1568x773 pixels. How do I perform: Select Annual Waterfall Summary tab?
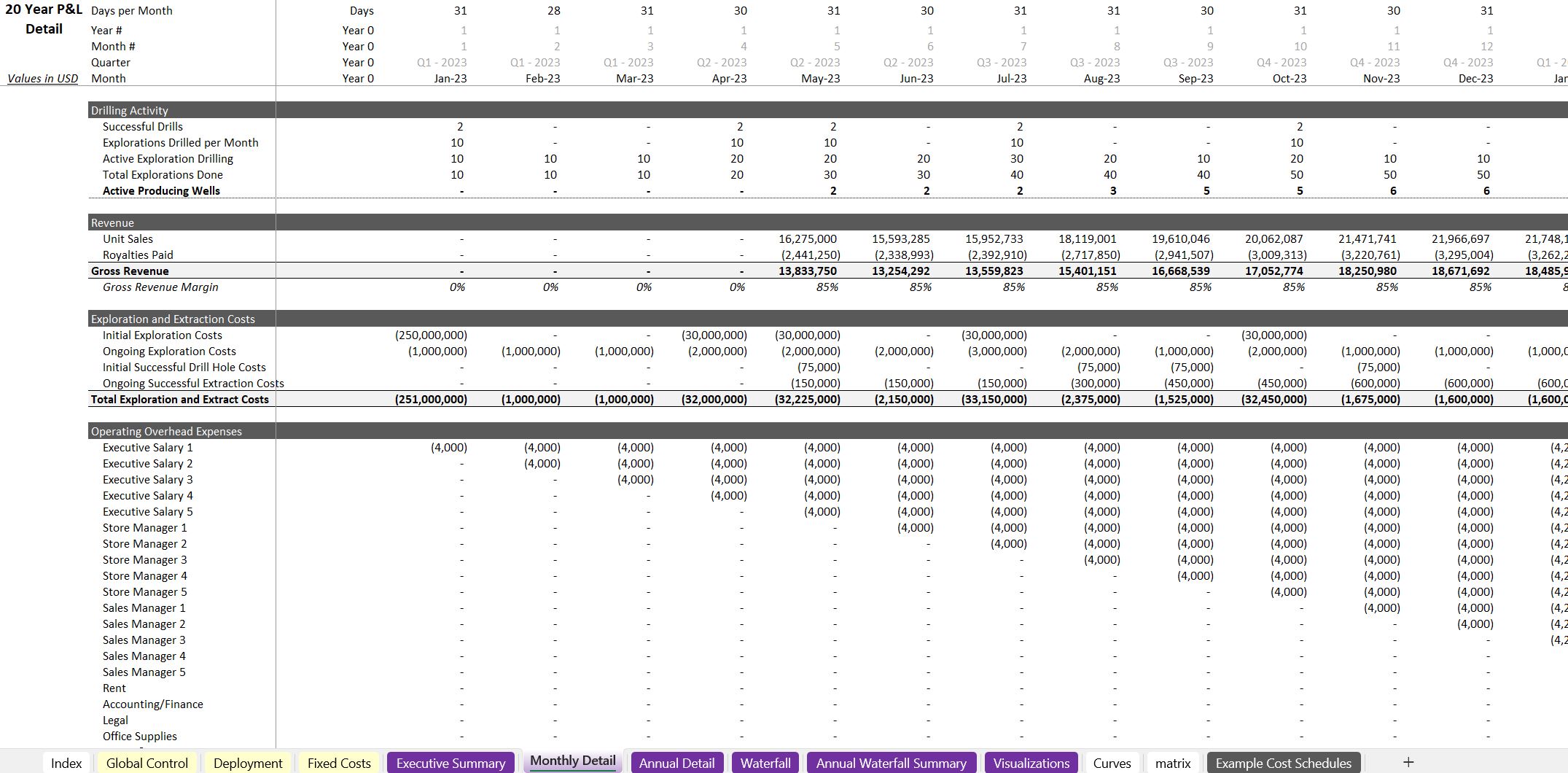[891, 763]
